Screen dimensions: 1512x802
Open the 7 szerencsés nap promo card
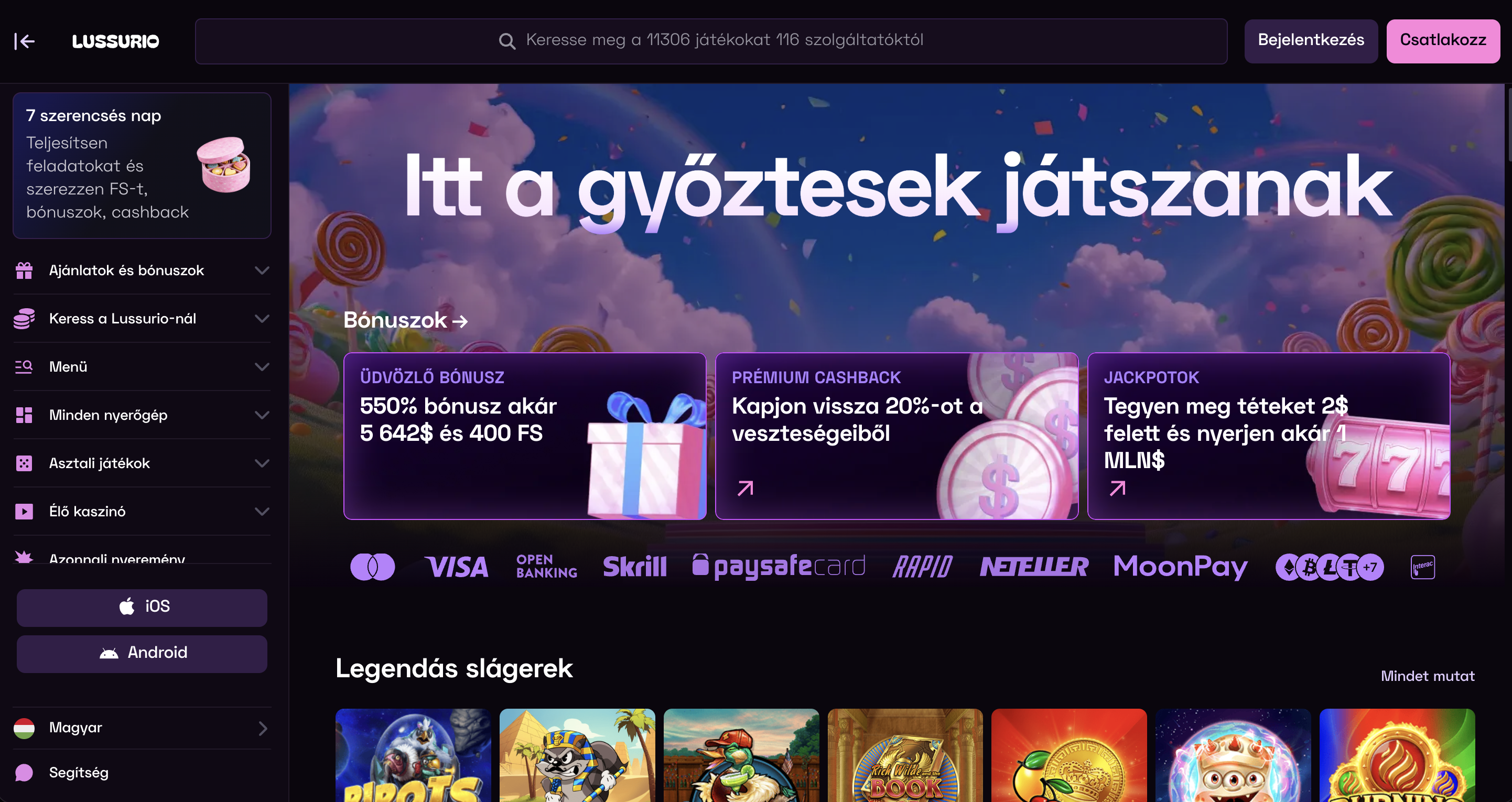[142, 166]
